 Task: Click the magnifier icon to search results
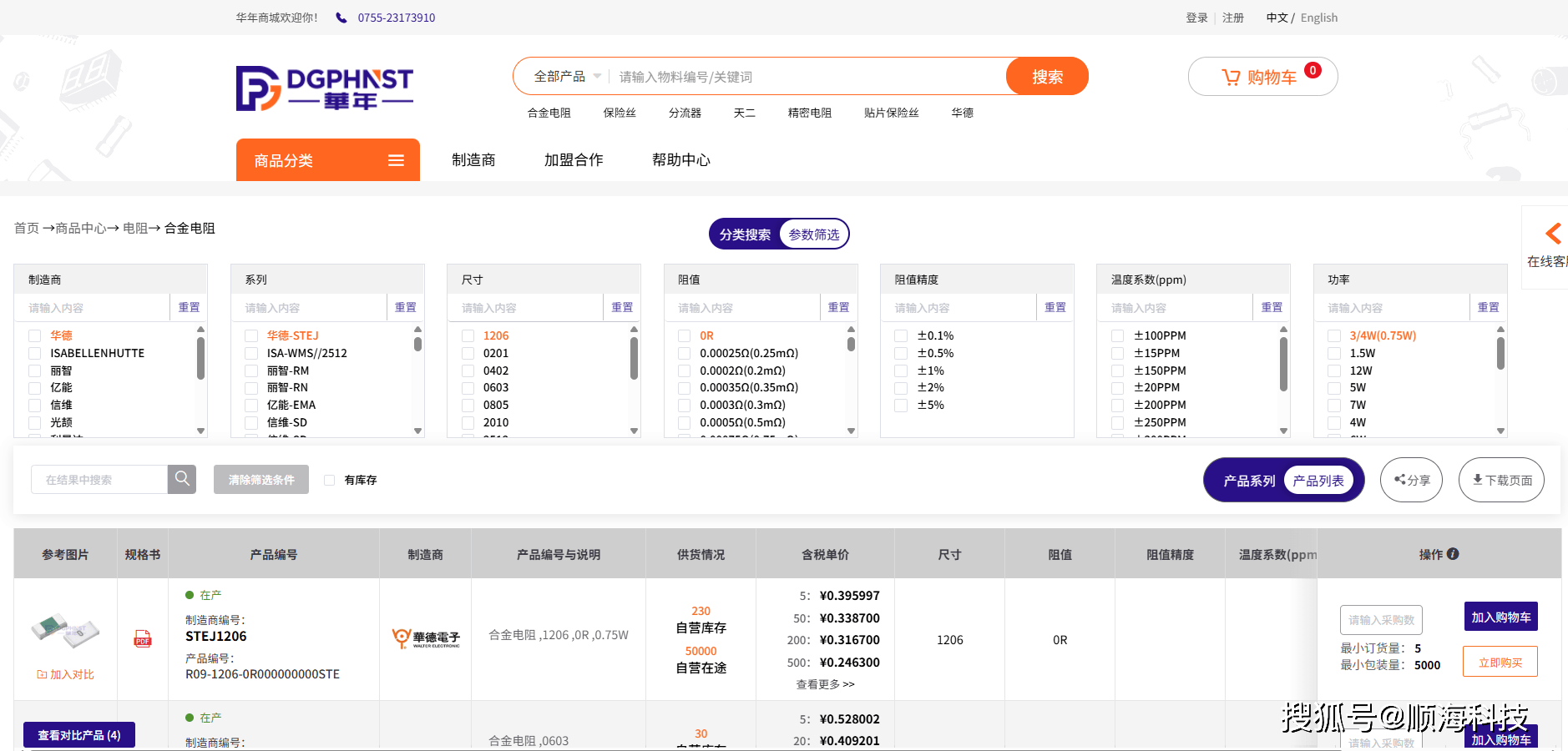click(x=182, y=479)
